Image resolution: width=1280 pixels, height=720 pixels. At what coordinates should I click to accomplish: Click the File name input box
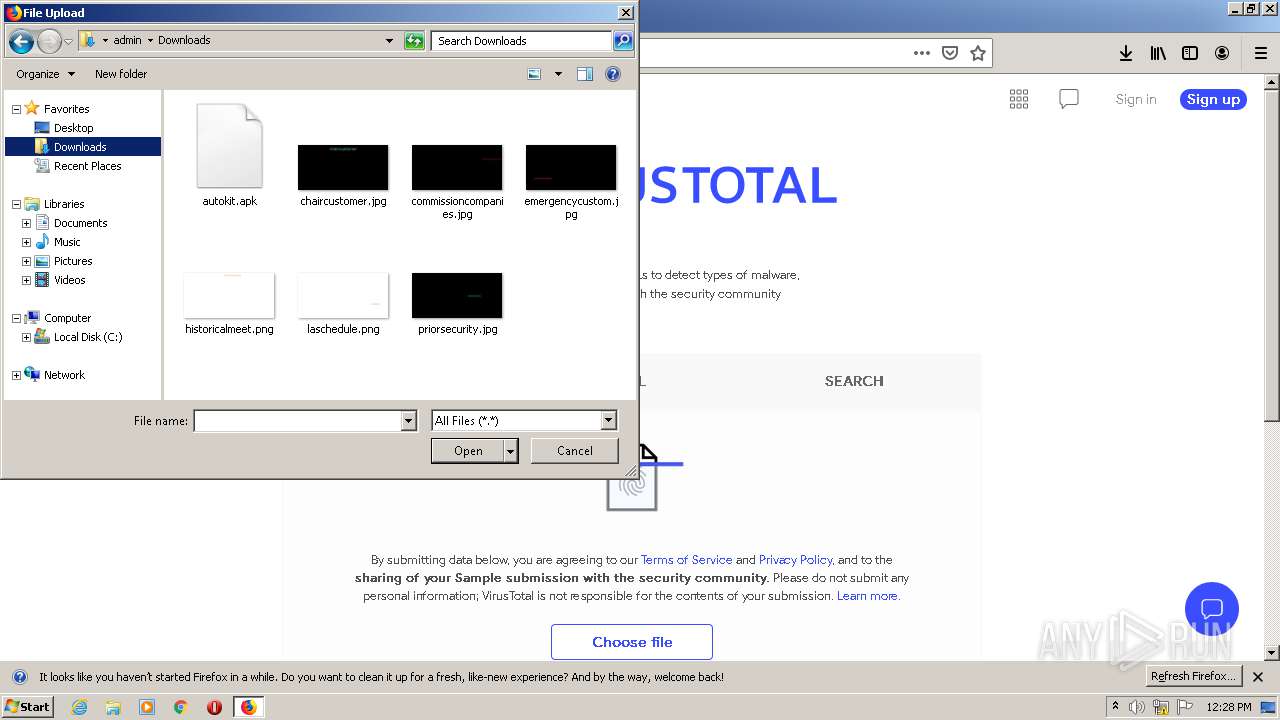point(297,421)
